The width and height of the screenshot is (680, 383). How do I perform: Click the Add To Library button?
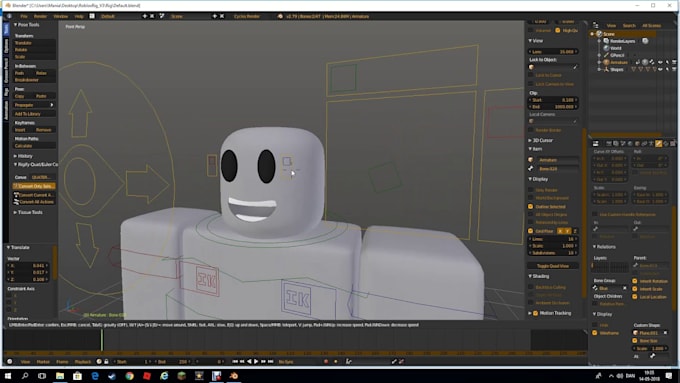pos(34,114)
